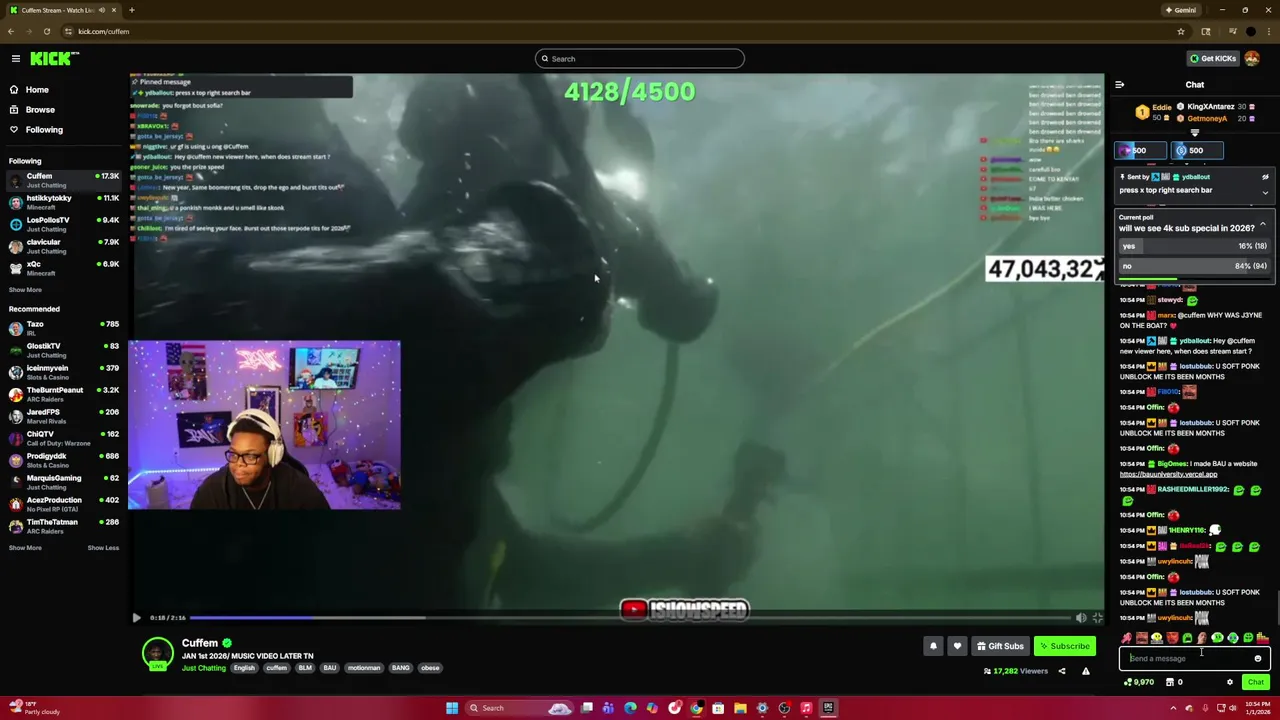Open File Explorer from the taskbar
Screen dimensions: 1280x720
[x=740, y=708]
